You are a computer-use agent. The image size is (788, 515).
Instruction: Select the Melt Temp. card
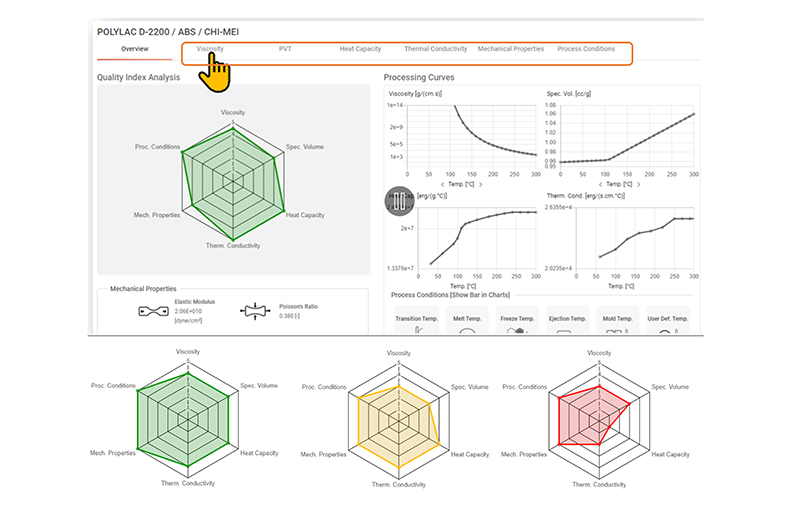click(x=467, y=320)
